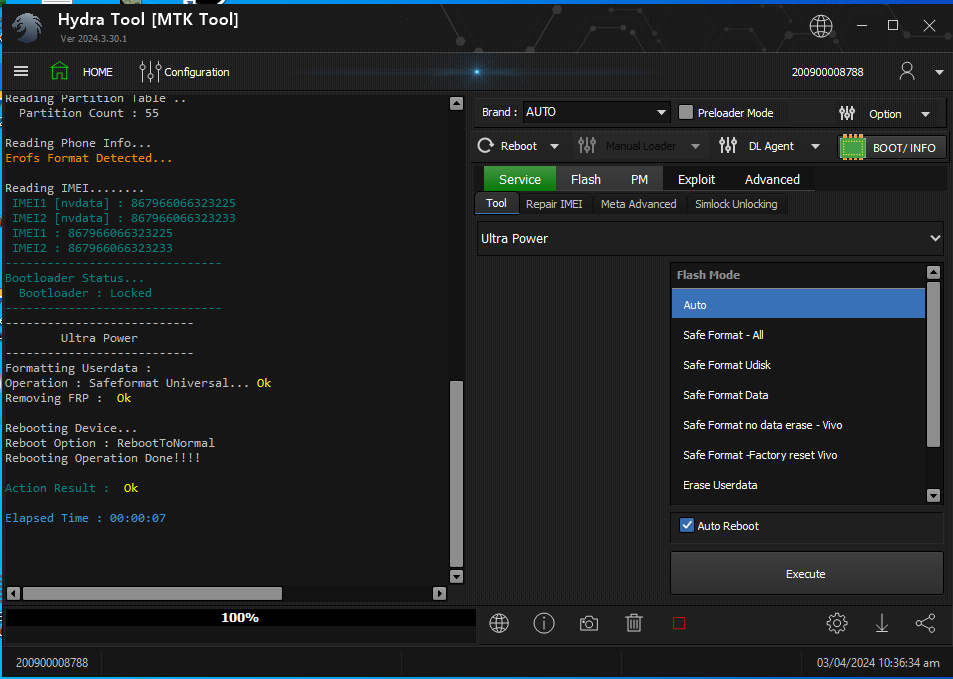This screenshot has height=679, width=953.
Task: Expand the DL Agent dropdown arrow
Action: point(816,146)
